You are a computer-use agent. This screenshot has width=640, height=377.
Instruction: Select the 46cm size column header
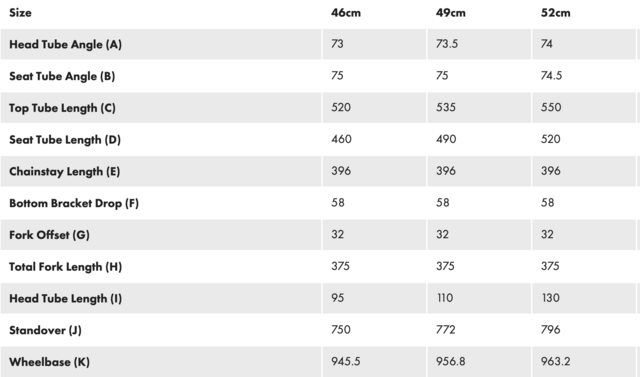[346, 13]
